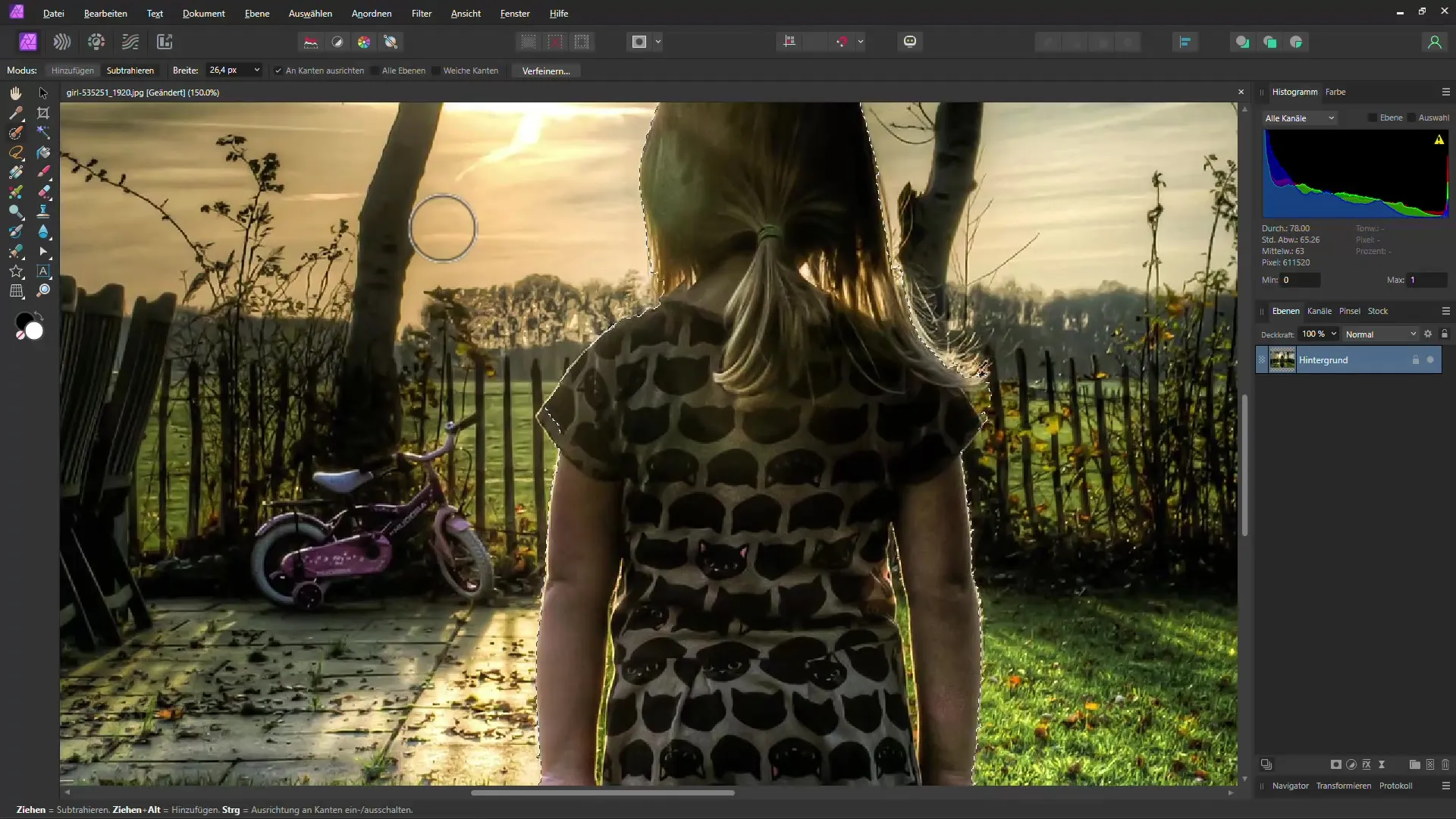Select the Node/Pen arrow tool
The height and width of the screenshot is (819, 1456).
(43, 251)
